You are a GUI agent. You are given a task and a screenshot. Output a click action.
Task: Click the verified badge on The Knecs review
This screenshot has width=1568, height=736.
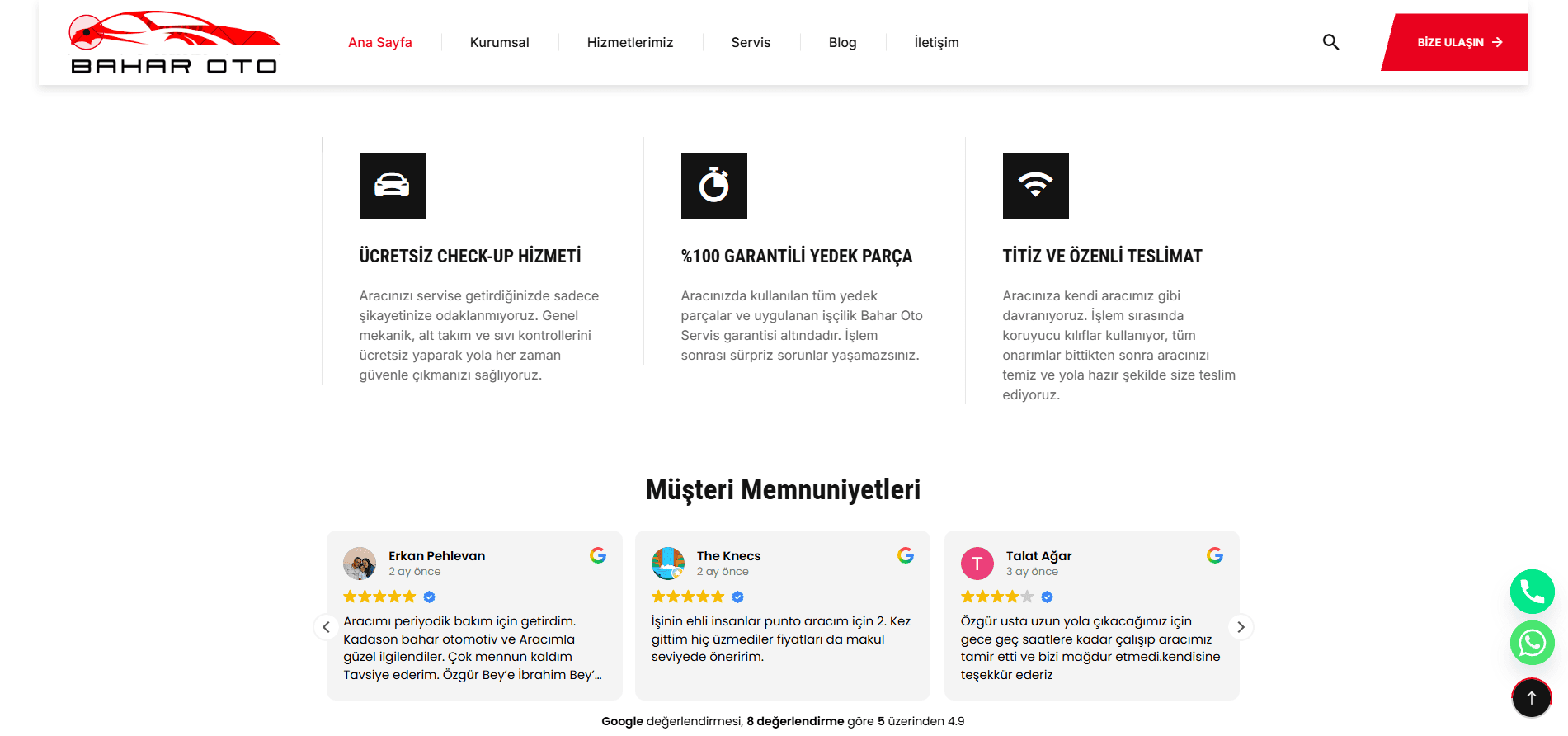coord(738,597)
